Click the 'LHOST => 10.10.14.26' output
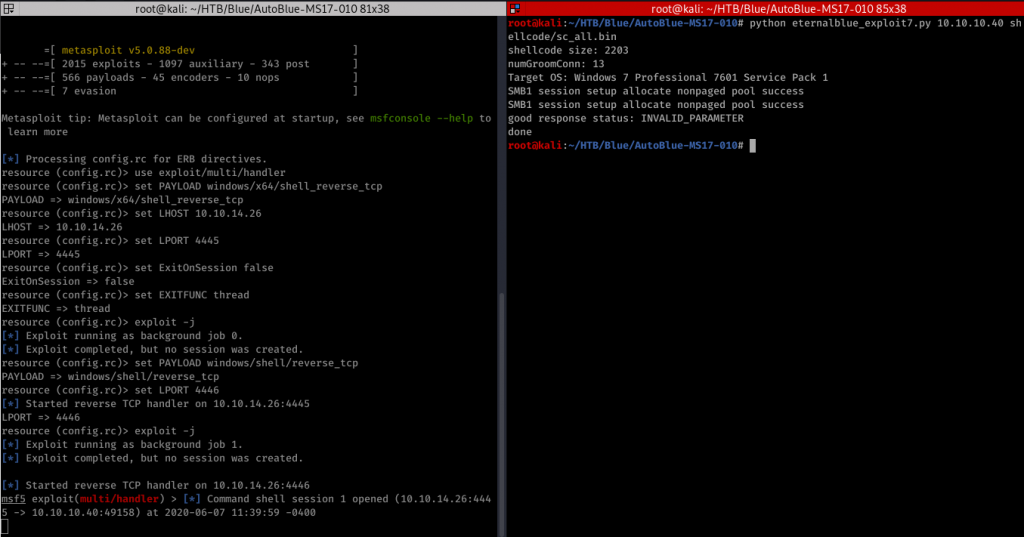 click(61, 227)
